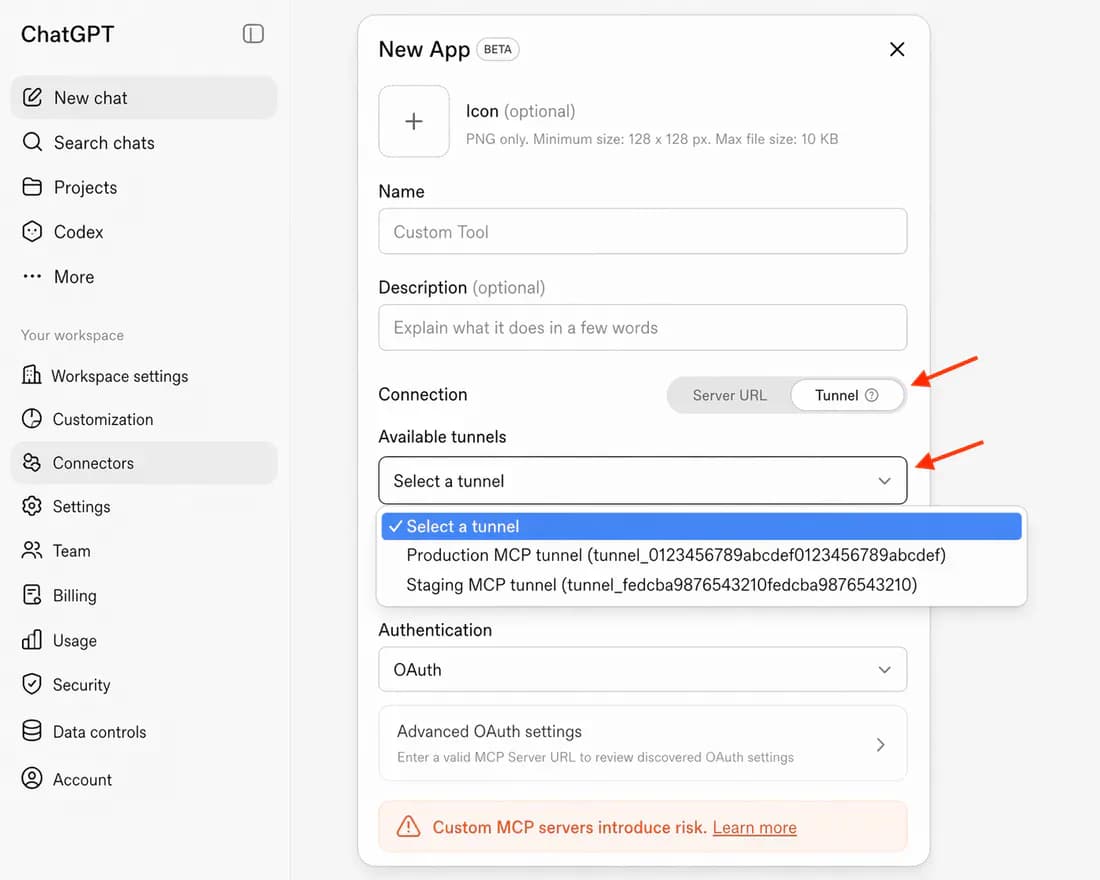The width and height of the screenshot is (1100, 880).
Task: Click the Security shield icon
Action: tap(32, 684)
